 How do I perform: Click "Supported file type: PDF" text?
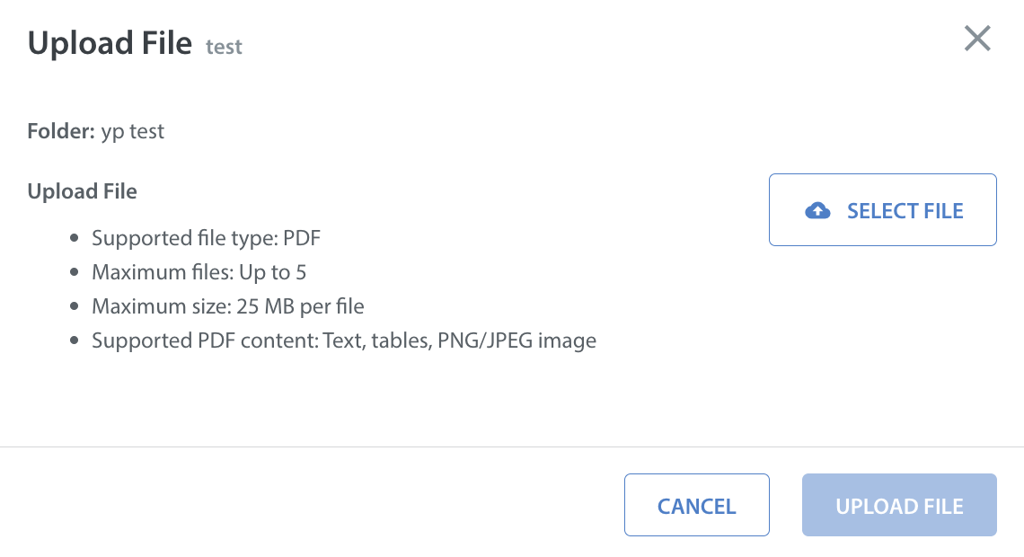click(206, 238)
